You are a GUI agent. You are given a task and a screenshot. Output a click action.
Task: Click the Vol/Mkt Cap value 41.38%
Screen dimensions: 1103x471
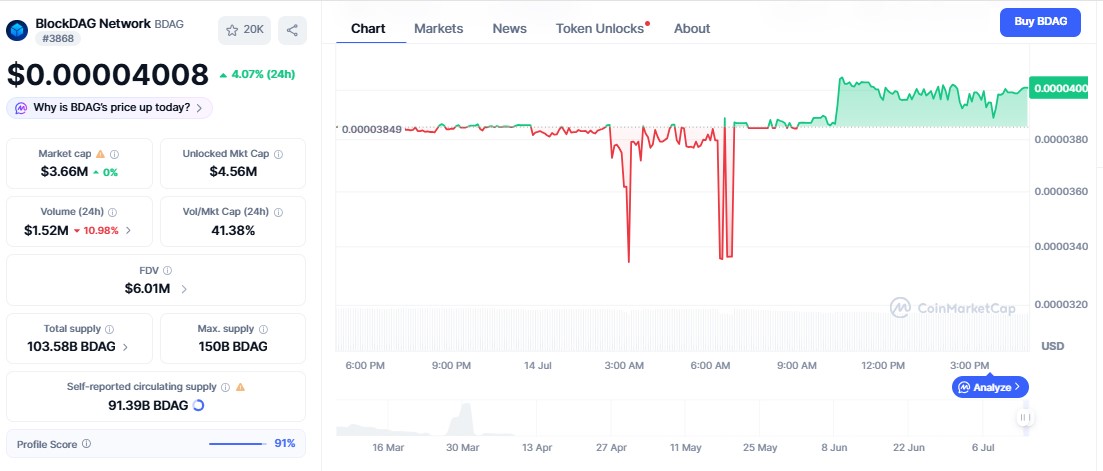[233, 230]
